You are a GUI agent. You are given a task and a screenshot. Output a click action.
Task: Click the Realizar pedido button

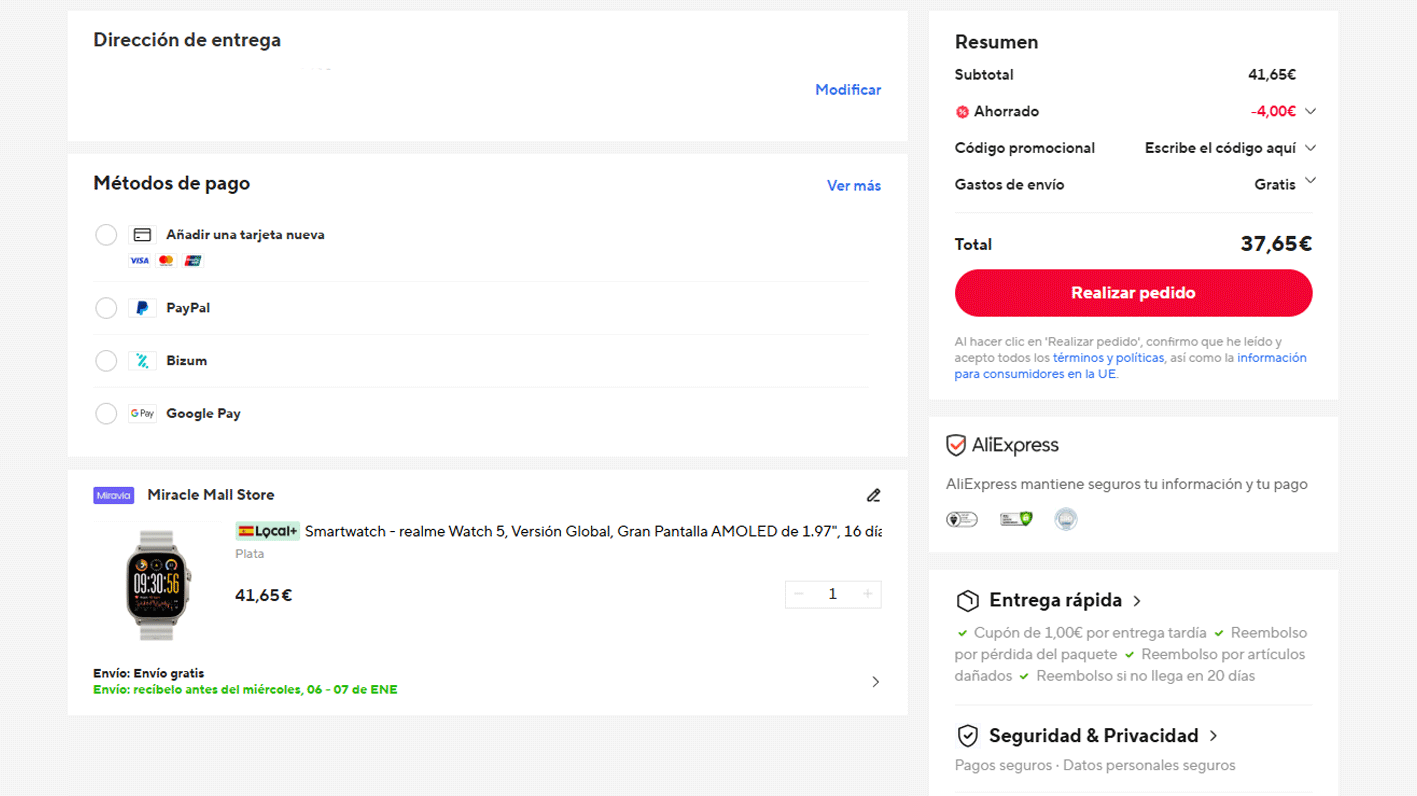pos(1133,293)
